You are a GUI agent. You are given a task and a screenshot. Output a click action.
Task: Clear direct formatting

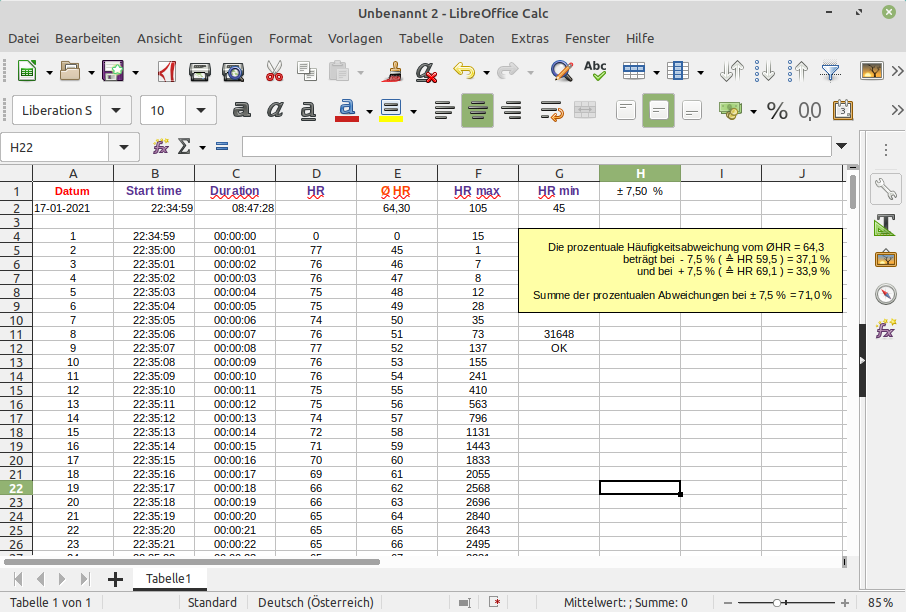click(426, 72)
